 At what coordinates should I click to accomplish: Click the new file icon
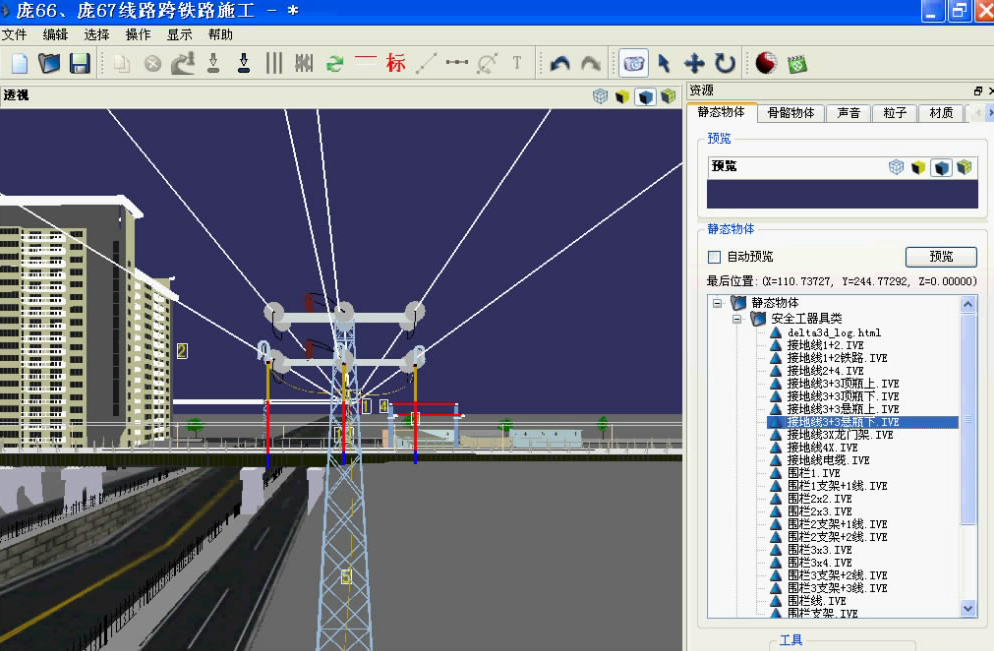point(20,63)
